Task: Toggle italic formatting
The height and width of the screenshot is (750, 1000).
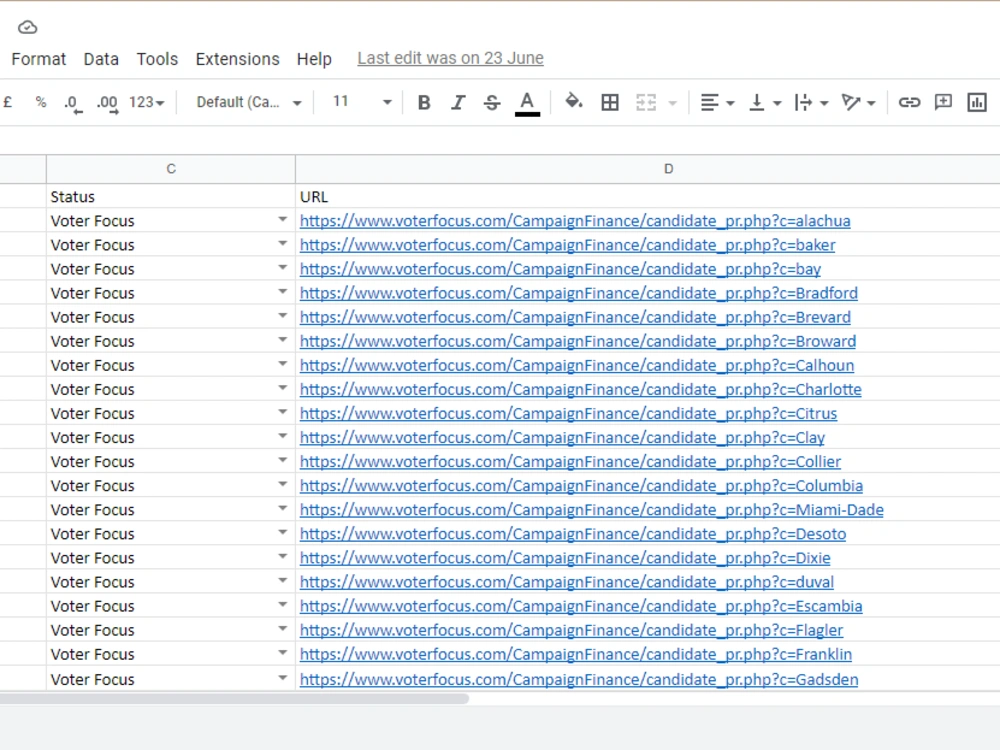Action: coord(457,103)
